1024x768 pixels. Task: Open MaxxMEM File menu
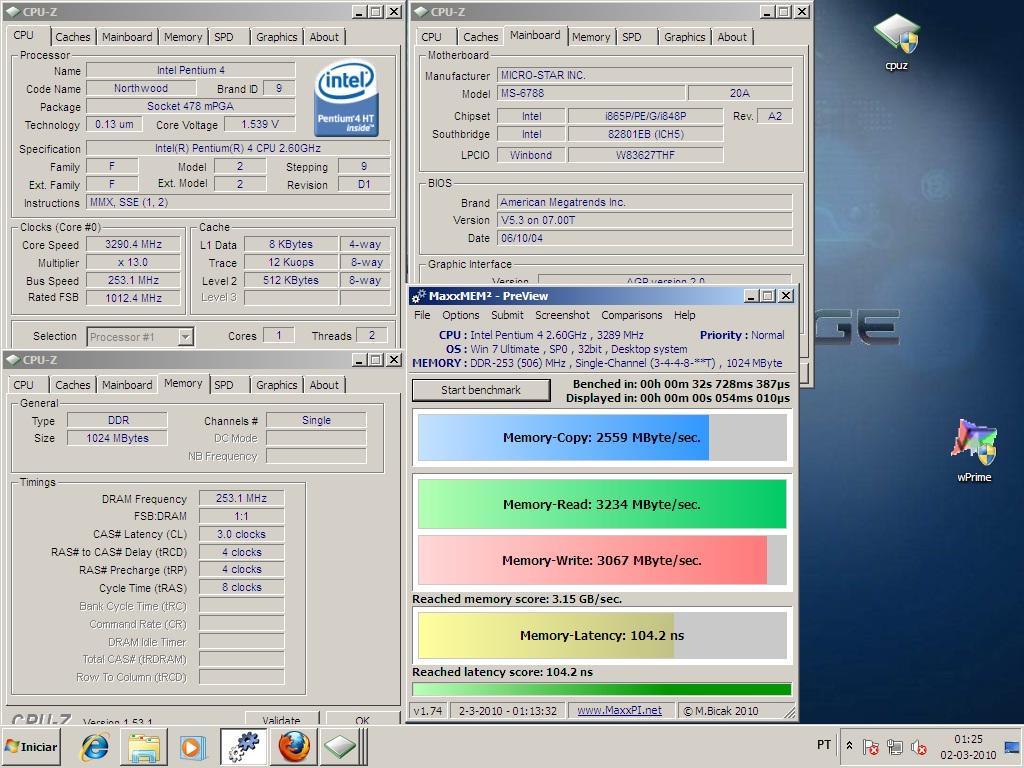[422, 315]
